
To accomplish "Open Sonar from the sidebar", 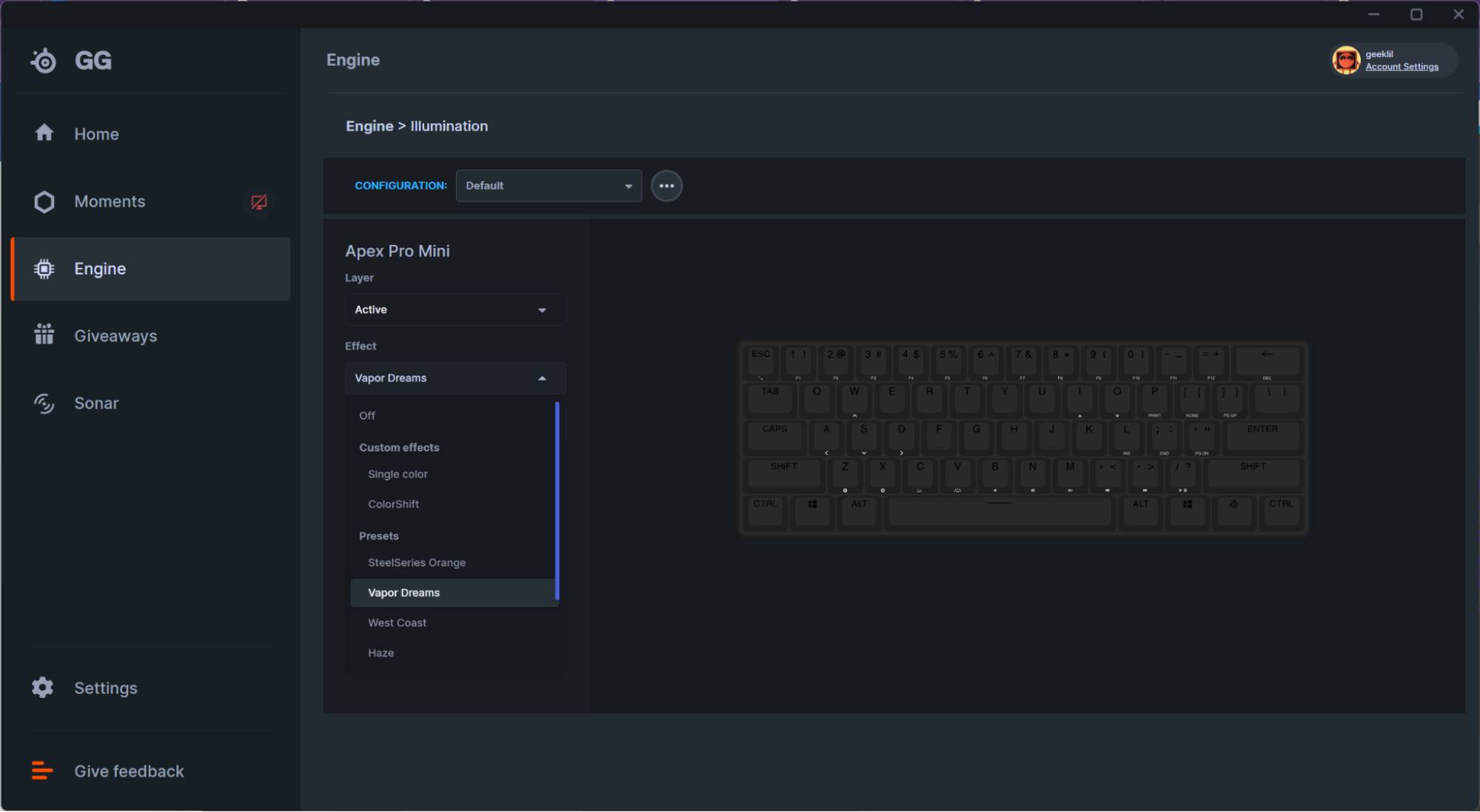I will click(x=151, y=403).
